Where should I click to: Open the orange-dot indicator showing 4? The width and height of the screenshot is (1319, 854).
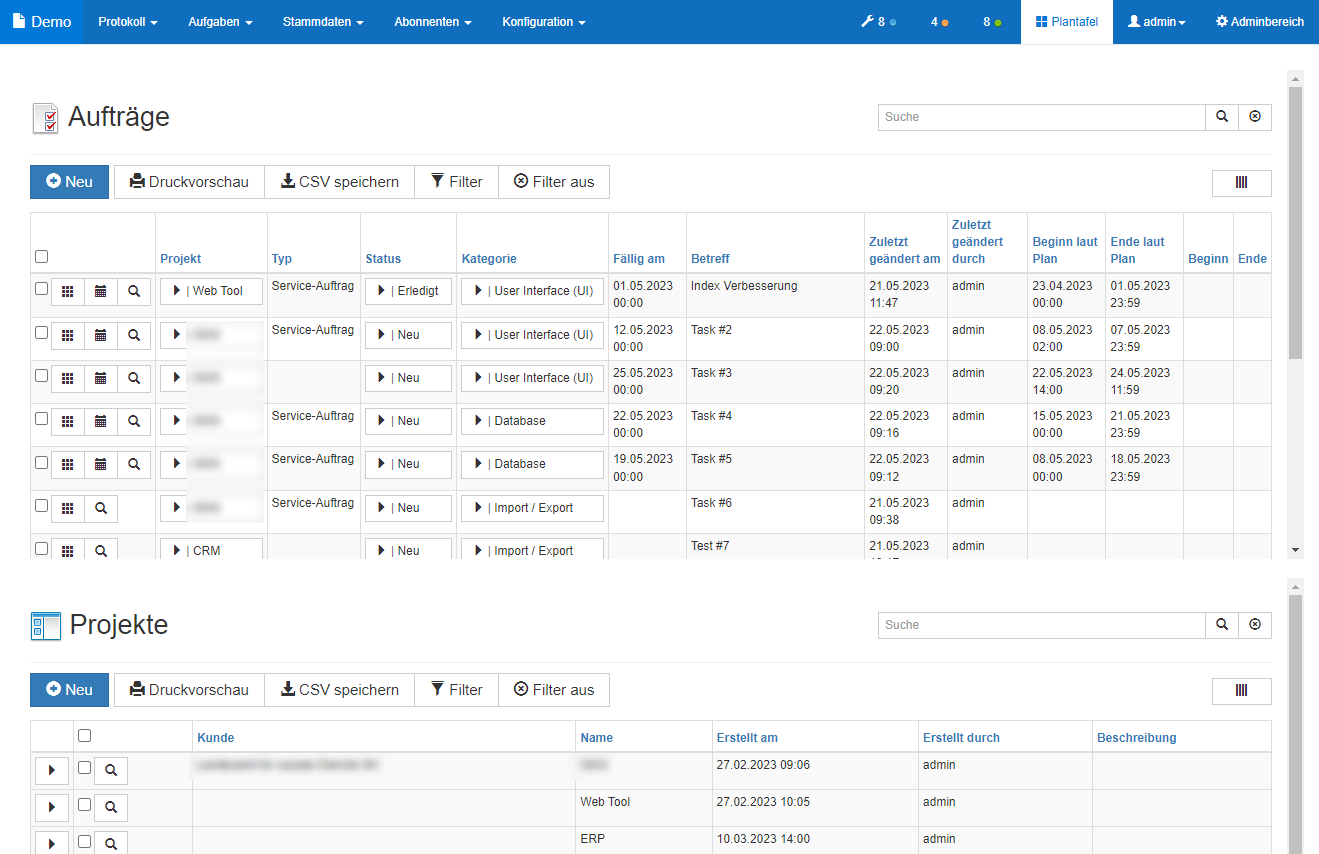tap(939, 21)
